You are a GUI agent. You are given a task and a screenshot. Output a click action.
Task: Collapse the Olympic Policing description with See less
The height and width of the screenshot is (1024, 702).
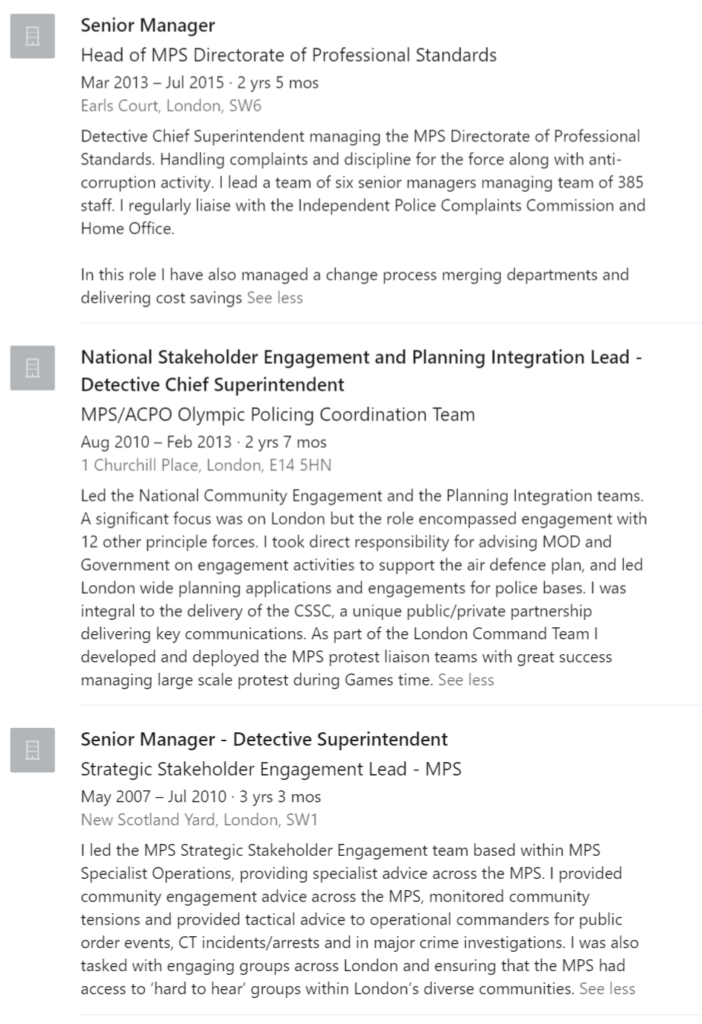pos(466,680)
